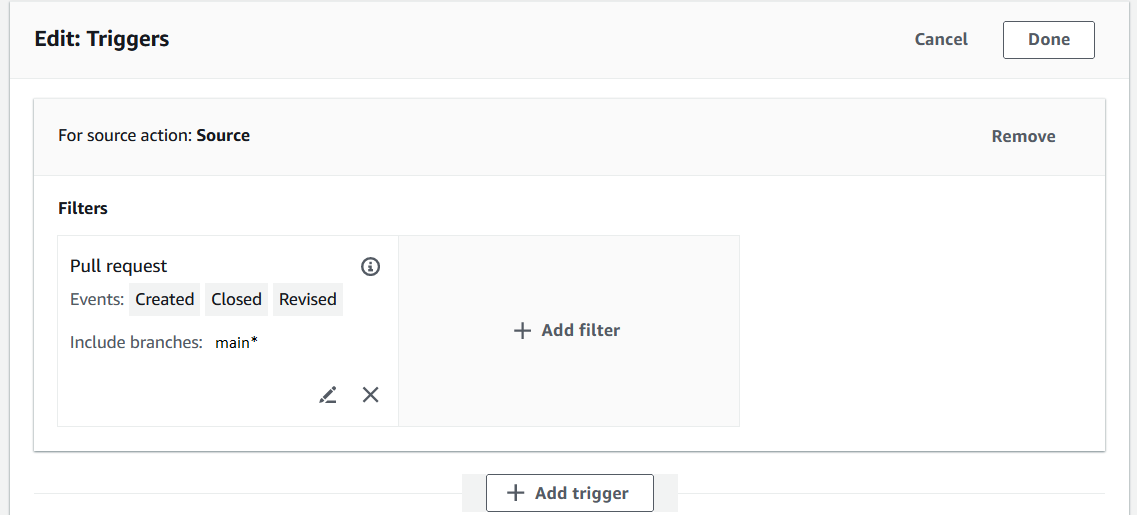The image size is (1137, 515).
Task: Click the plus icon next to Add filter
Action: tap(521, 330)
